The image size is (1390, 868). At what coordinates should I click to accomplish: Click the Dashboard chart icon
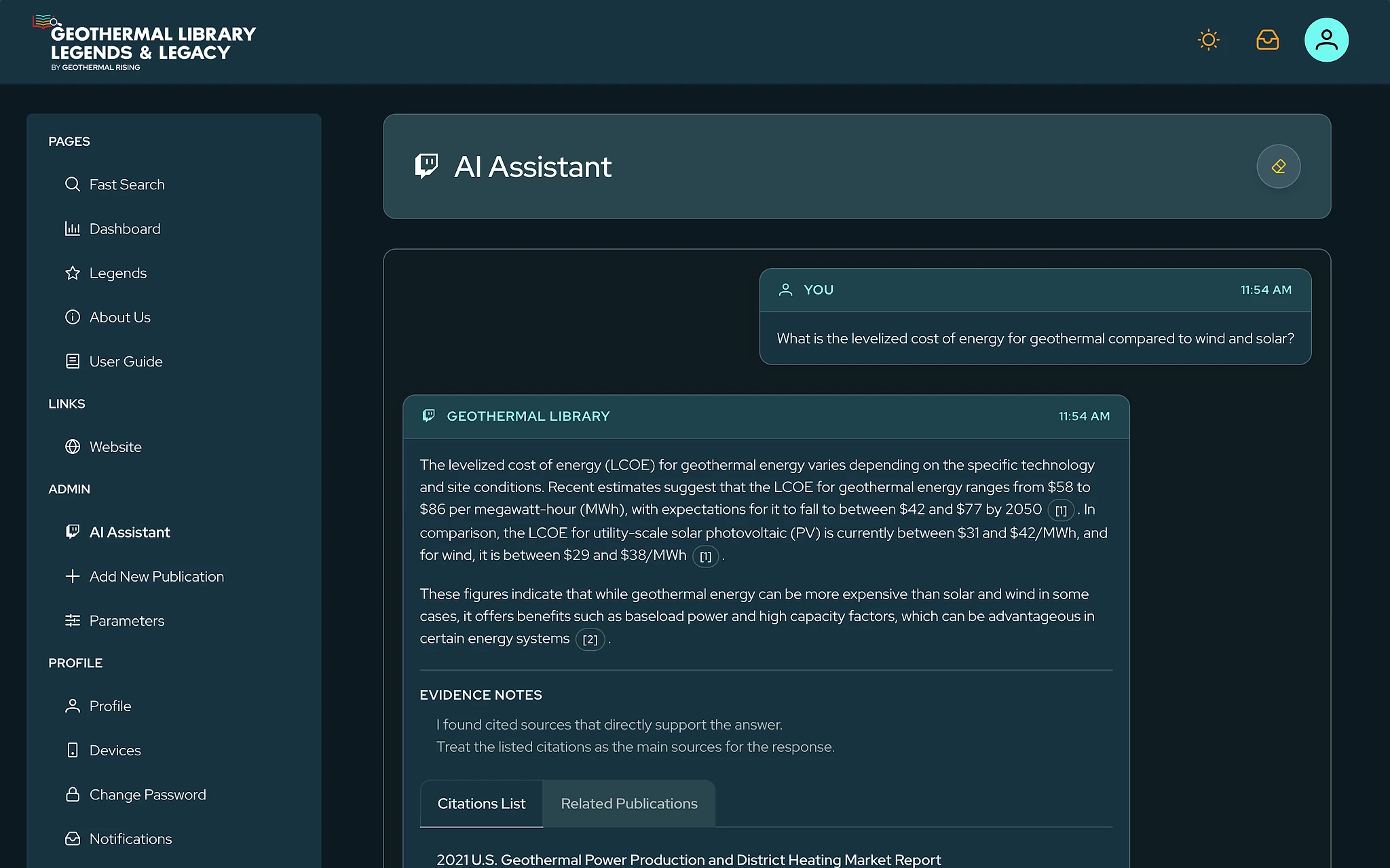pos(73,229)
